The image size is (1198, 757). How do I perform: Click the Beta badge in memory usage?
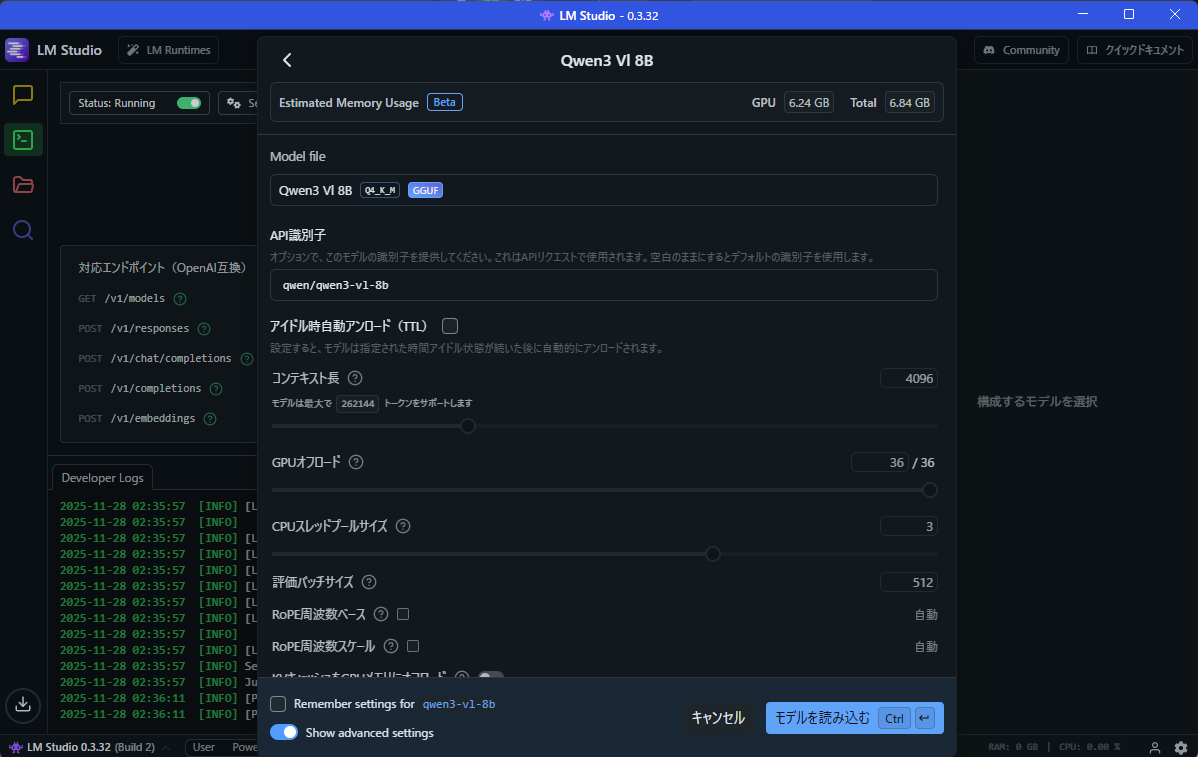coord(445,102)
